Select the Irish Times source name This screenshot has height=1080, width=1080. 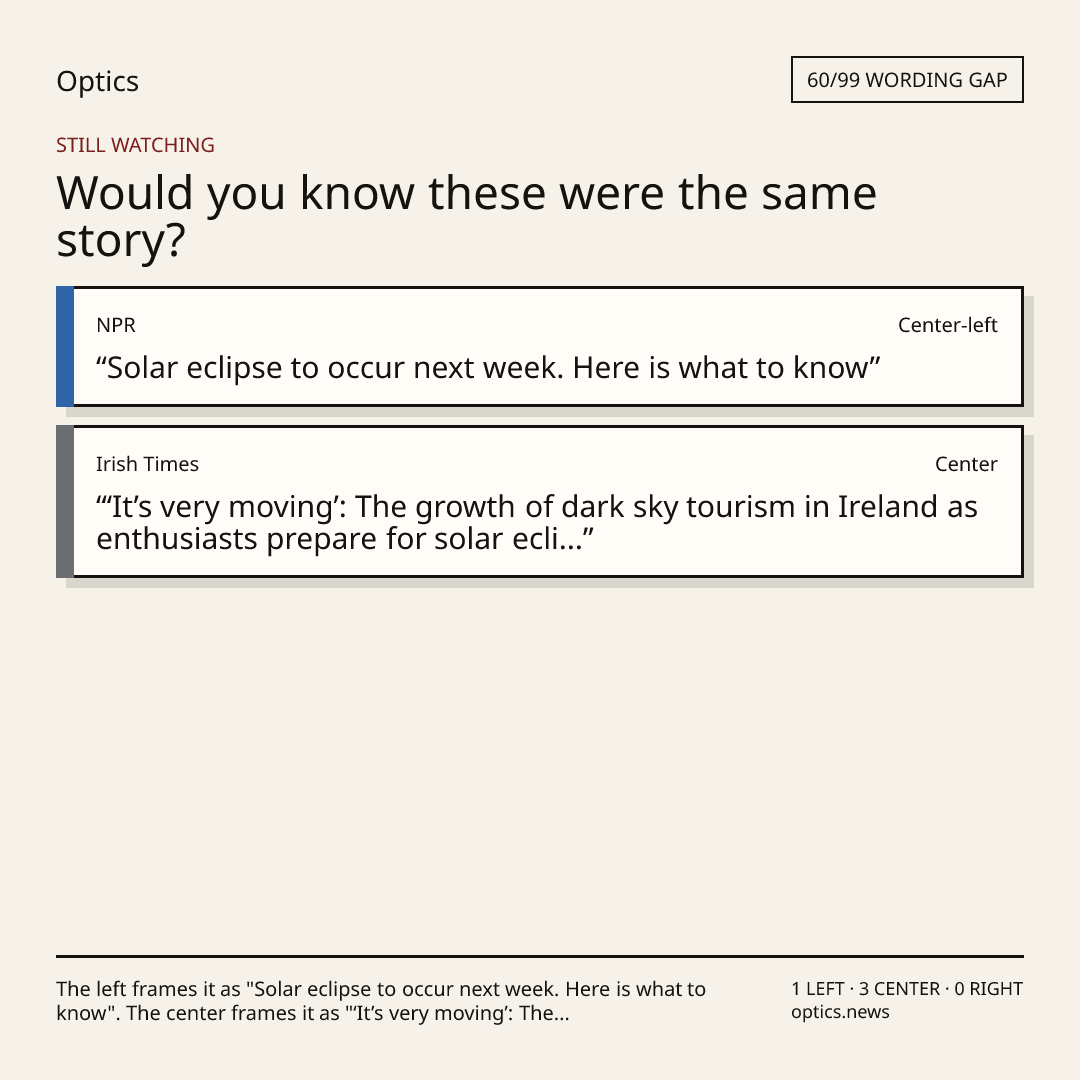click(x=147, y=464)
